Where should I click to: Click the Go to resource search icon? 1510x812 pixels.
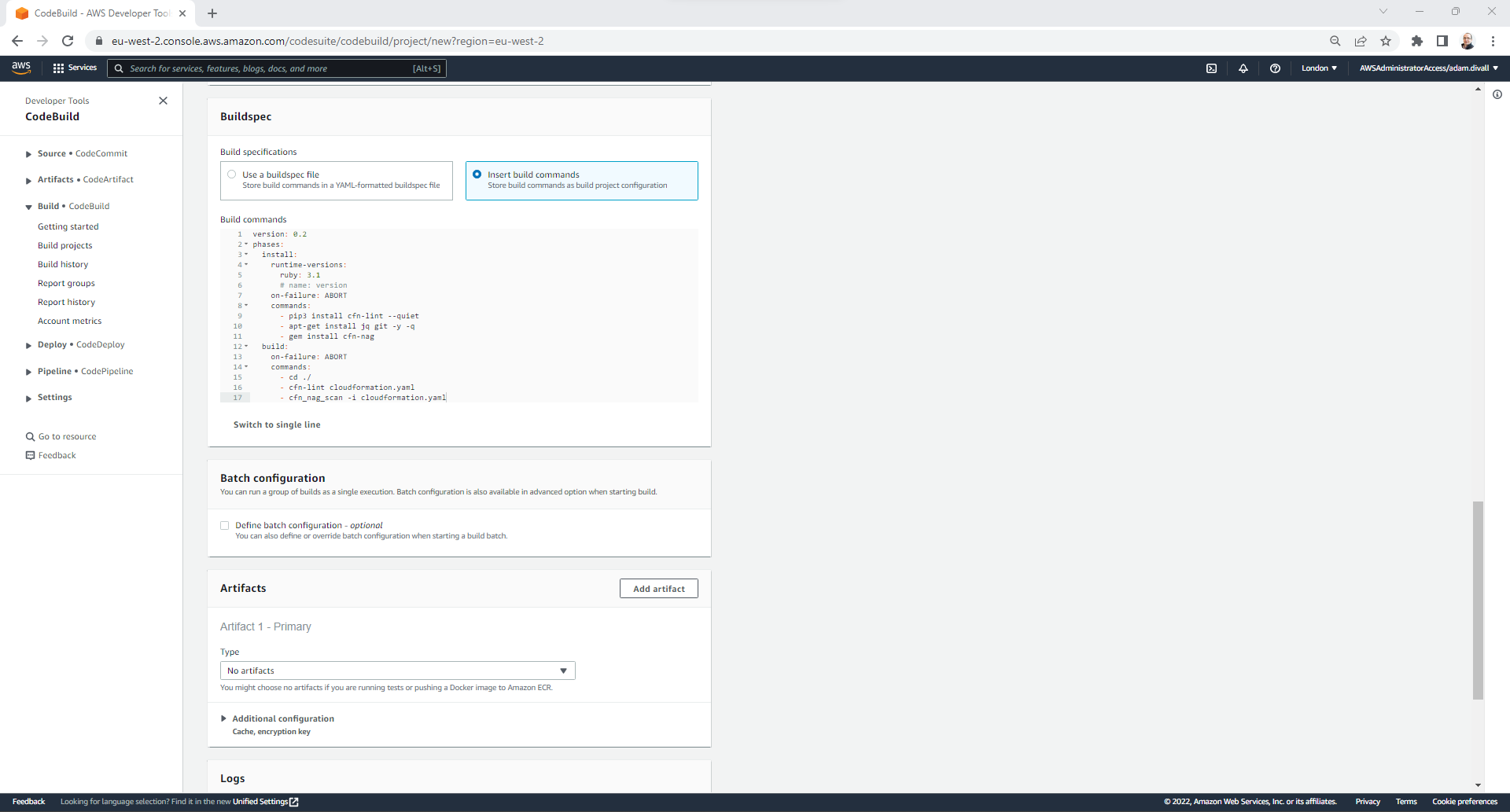[30, 436]
